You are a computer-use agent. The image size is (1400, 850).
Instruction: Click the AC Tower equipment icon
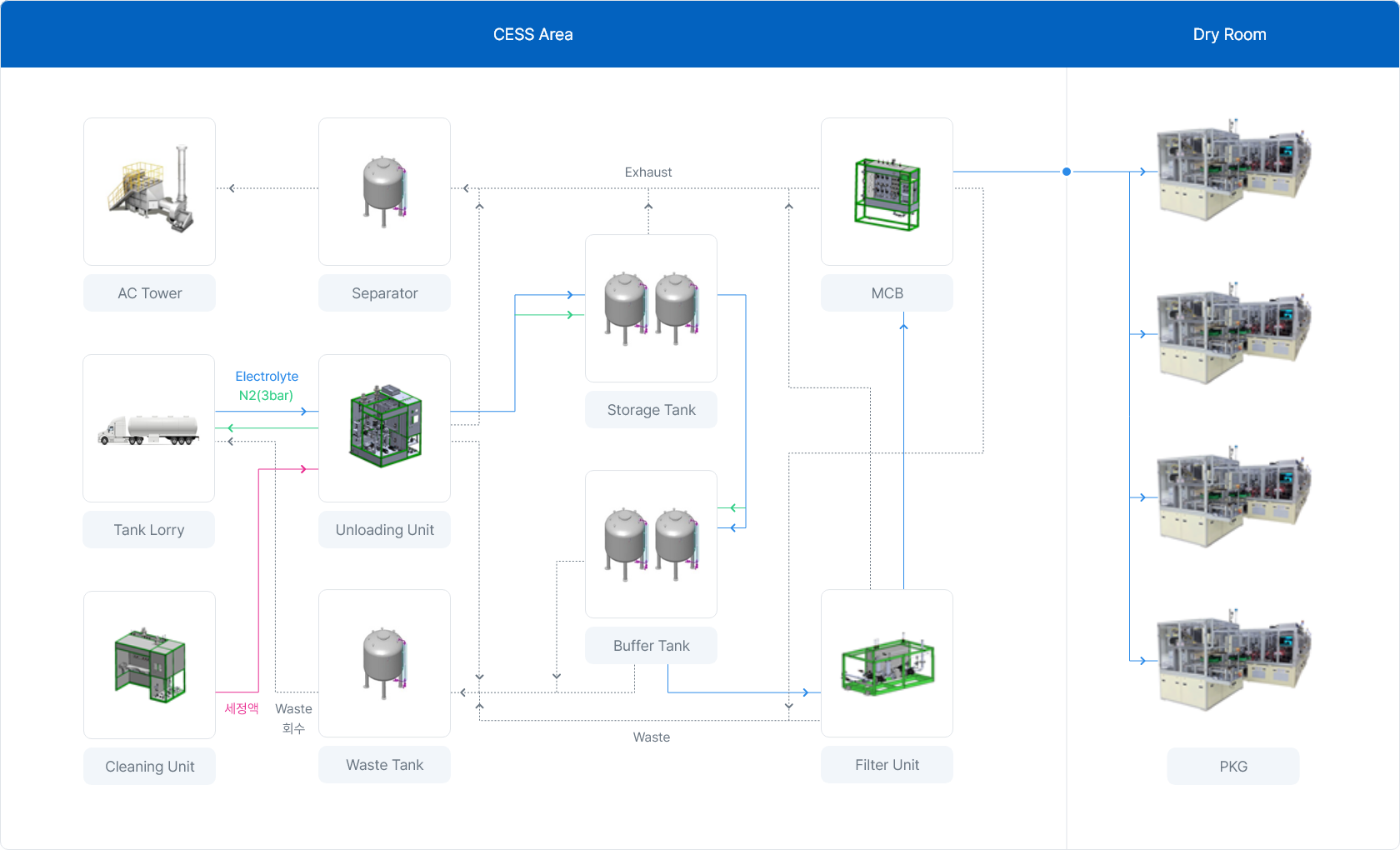(x=149, y=191)
